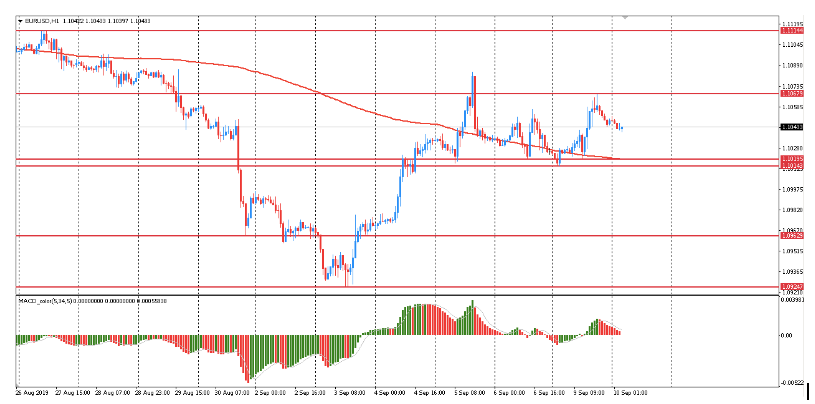Select the 1.10679 horizontal level price tag
815x404 pixels.
(792, 94)
